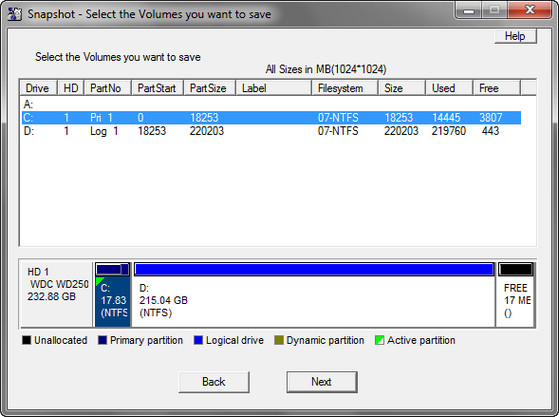Click the FREE unallocated space block
The image size is (559, 417).
pyautogui.click(x=516, y=295)
